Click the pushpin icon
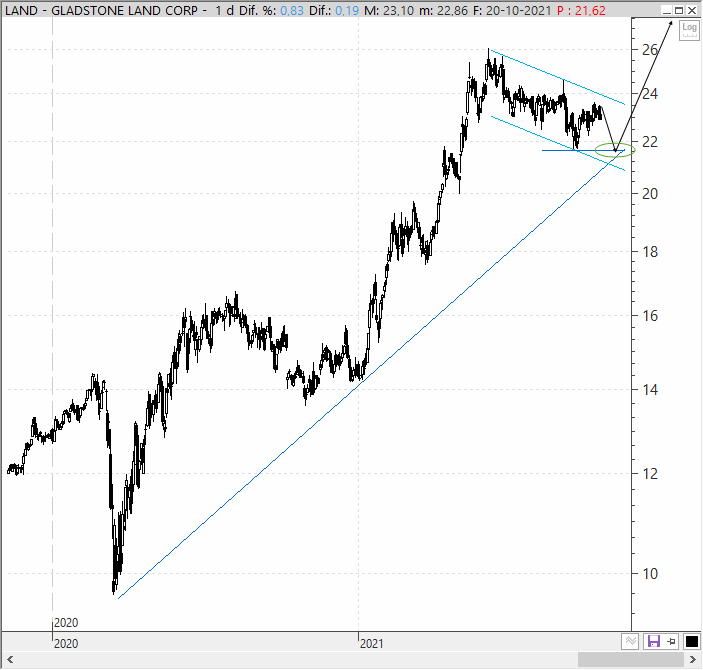Image resolution: width=703 pixels, height=670 pixels. click(x=671, y=641)
